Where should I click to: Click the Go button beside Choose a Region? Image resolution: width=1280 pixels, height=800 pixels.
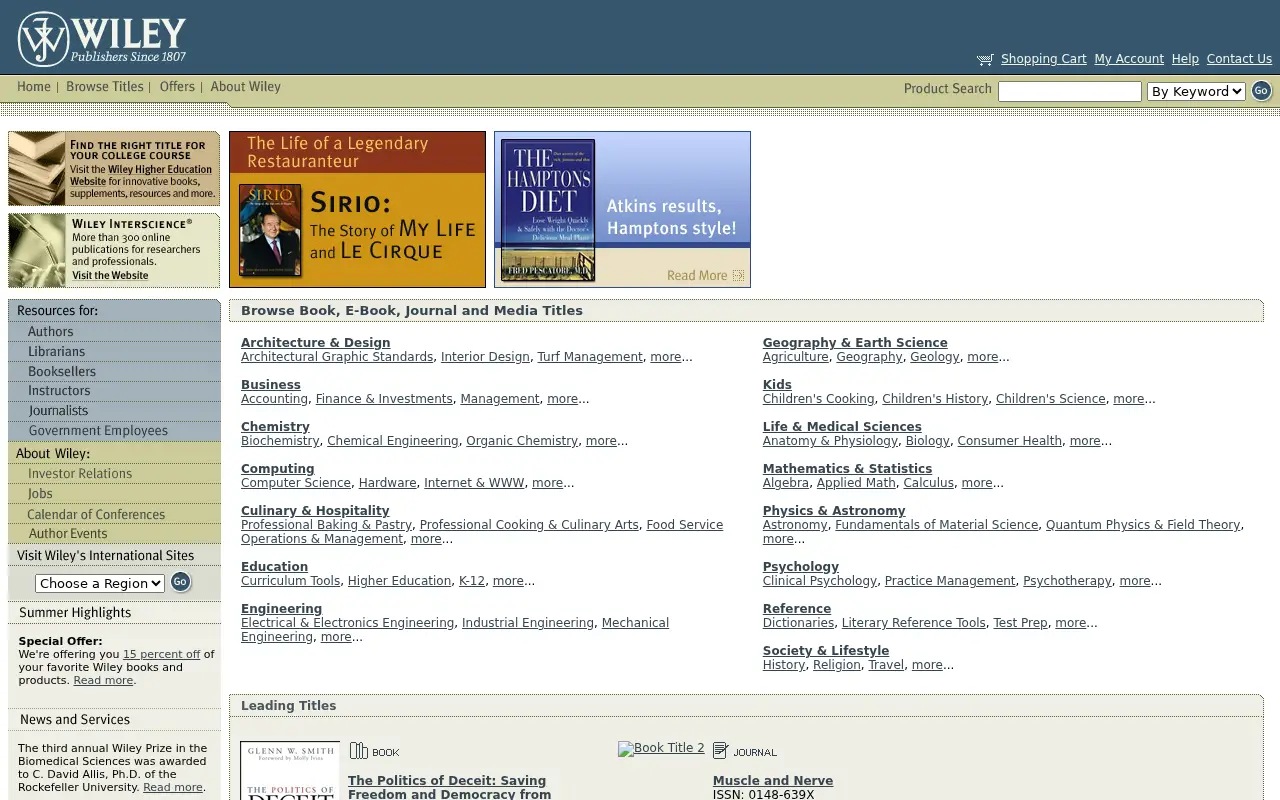pos(180,582)
